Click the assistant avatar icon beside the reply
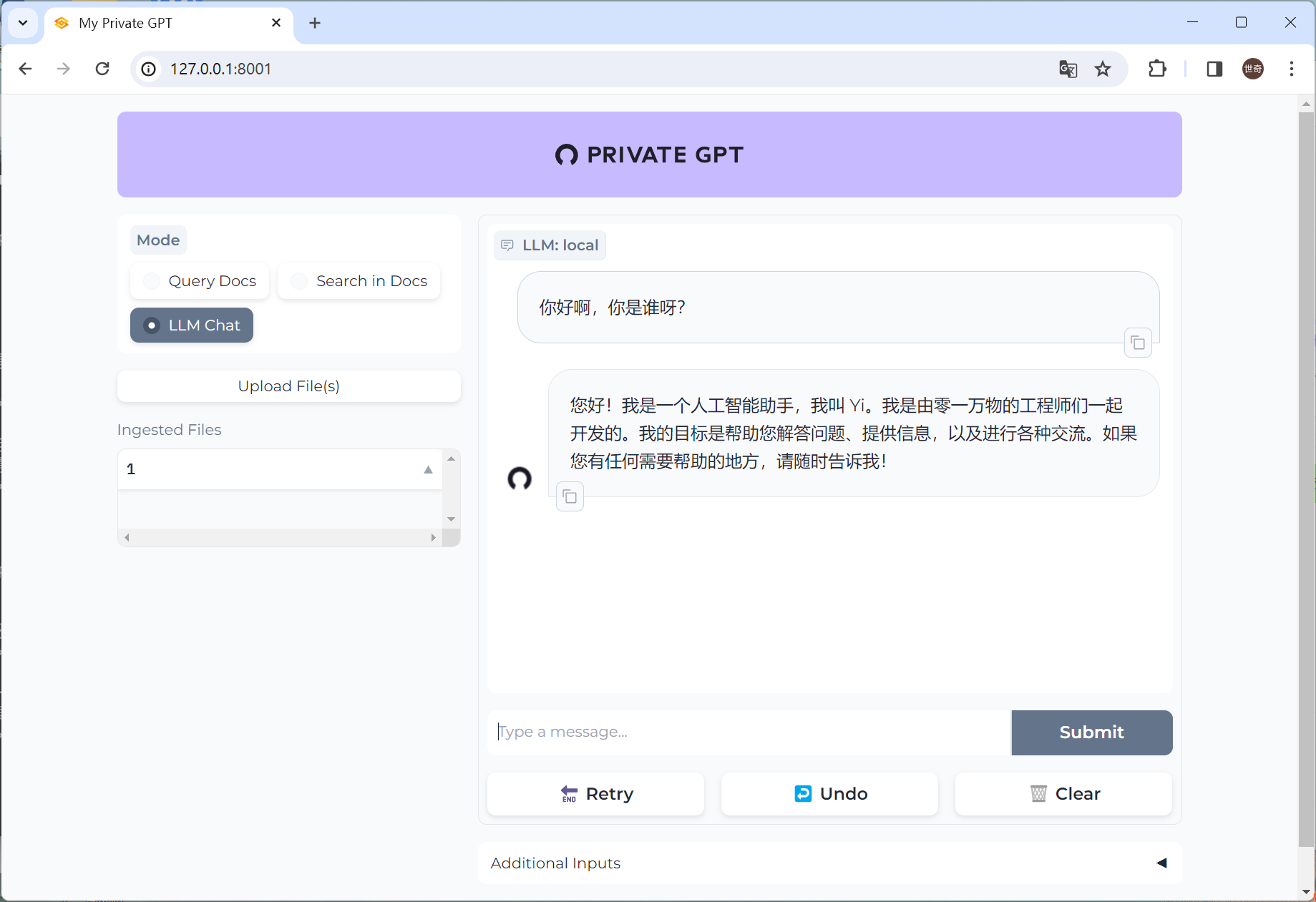Viewport: 1316px width, 902px height. pos(520,479)
